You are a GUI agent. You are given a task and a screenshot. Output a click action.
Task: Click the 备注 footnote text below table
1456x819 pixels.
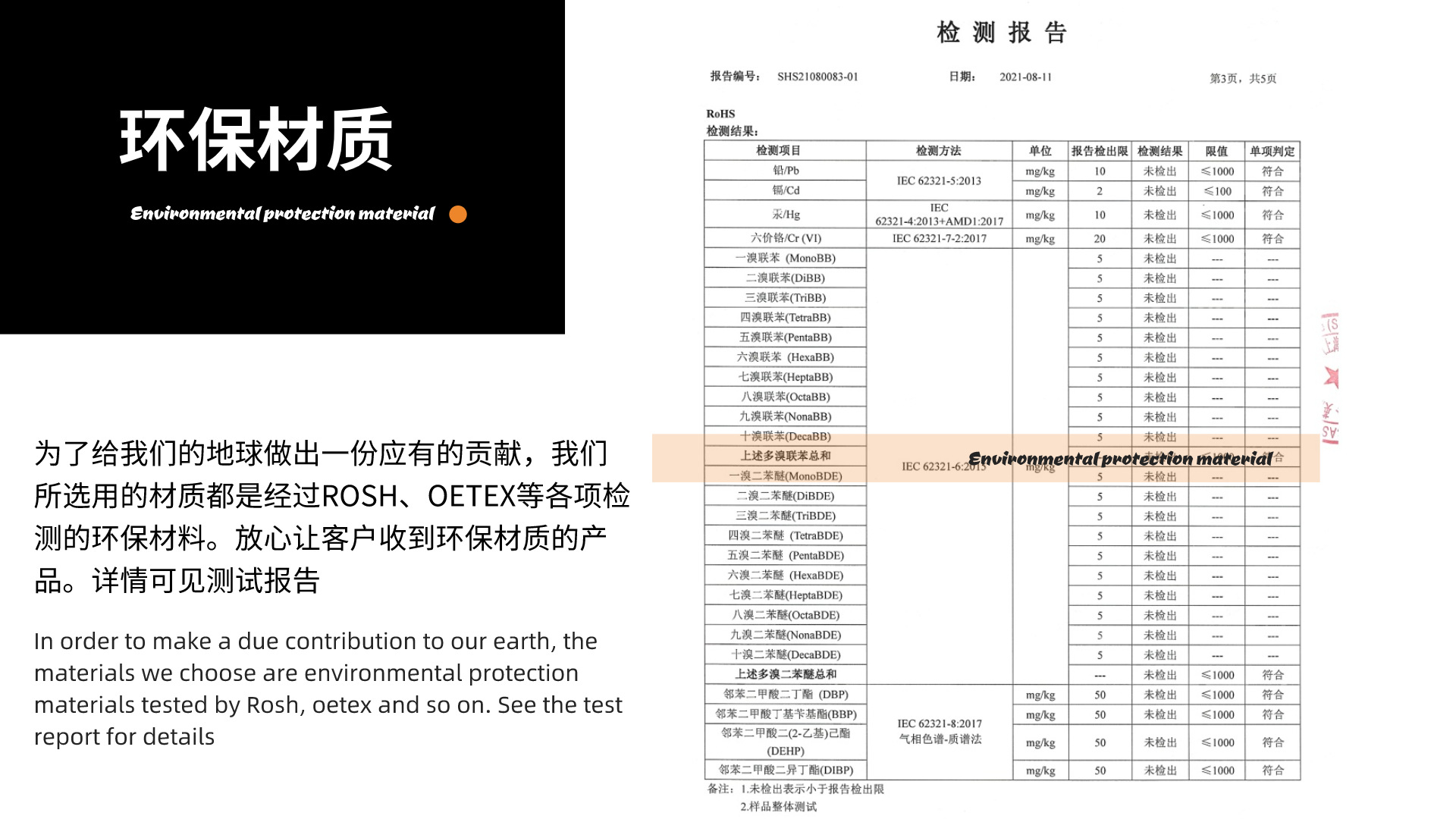coord(795,789)
